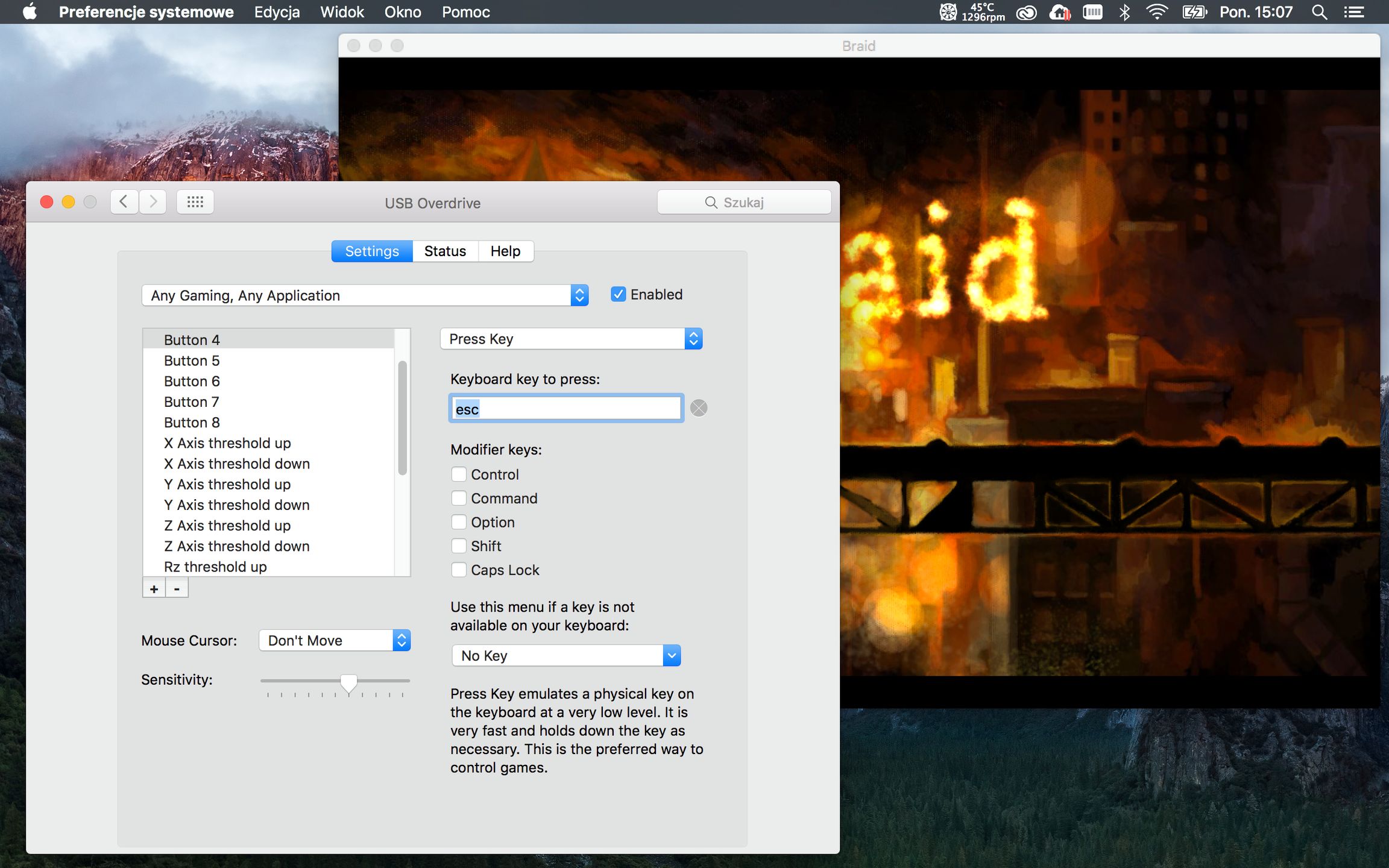Tick the Shift modifier key checkbox
This screenshot has width=1389, height=868.
click(x=459, y=546)
